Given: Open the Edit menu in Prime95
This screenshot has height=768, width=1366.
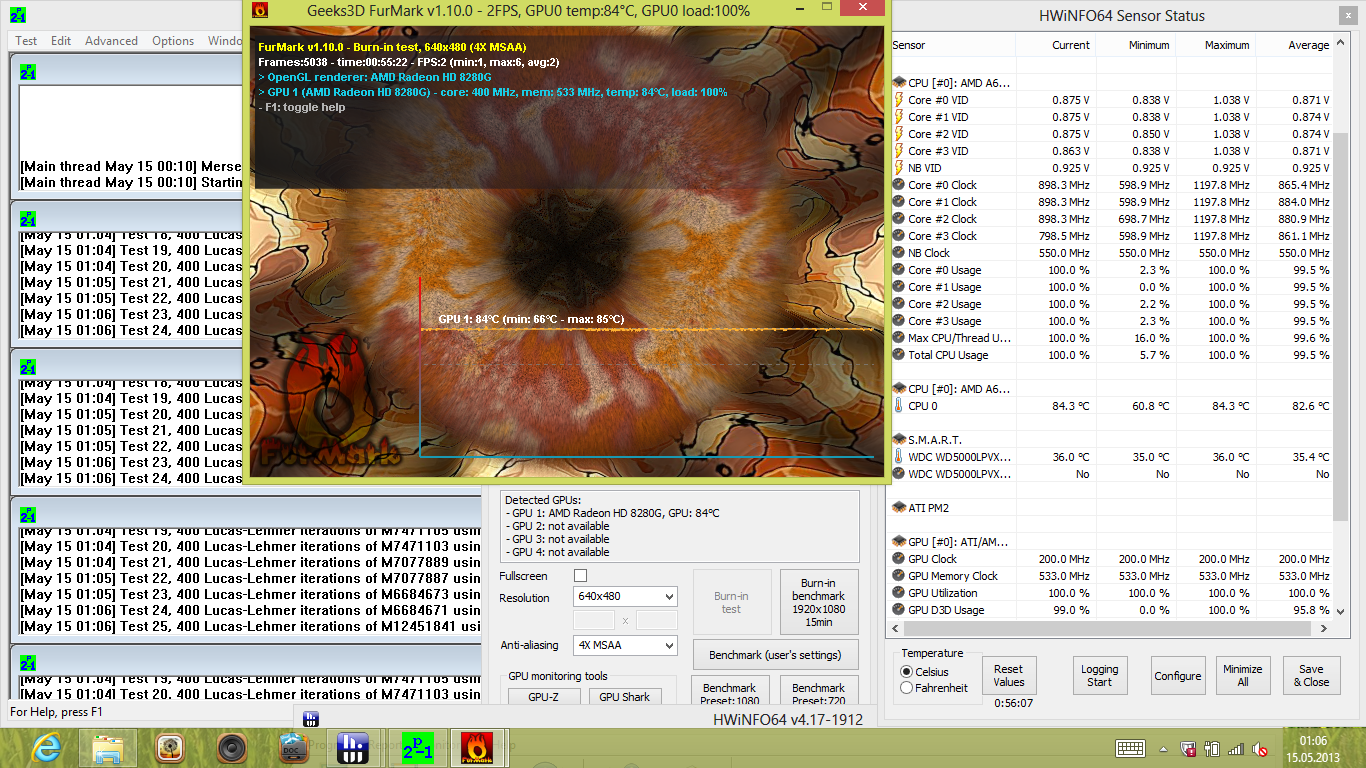Looking at the screenshot, I should (61, 41).
